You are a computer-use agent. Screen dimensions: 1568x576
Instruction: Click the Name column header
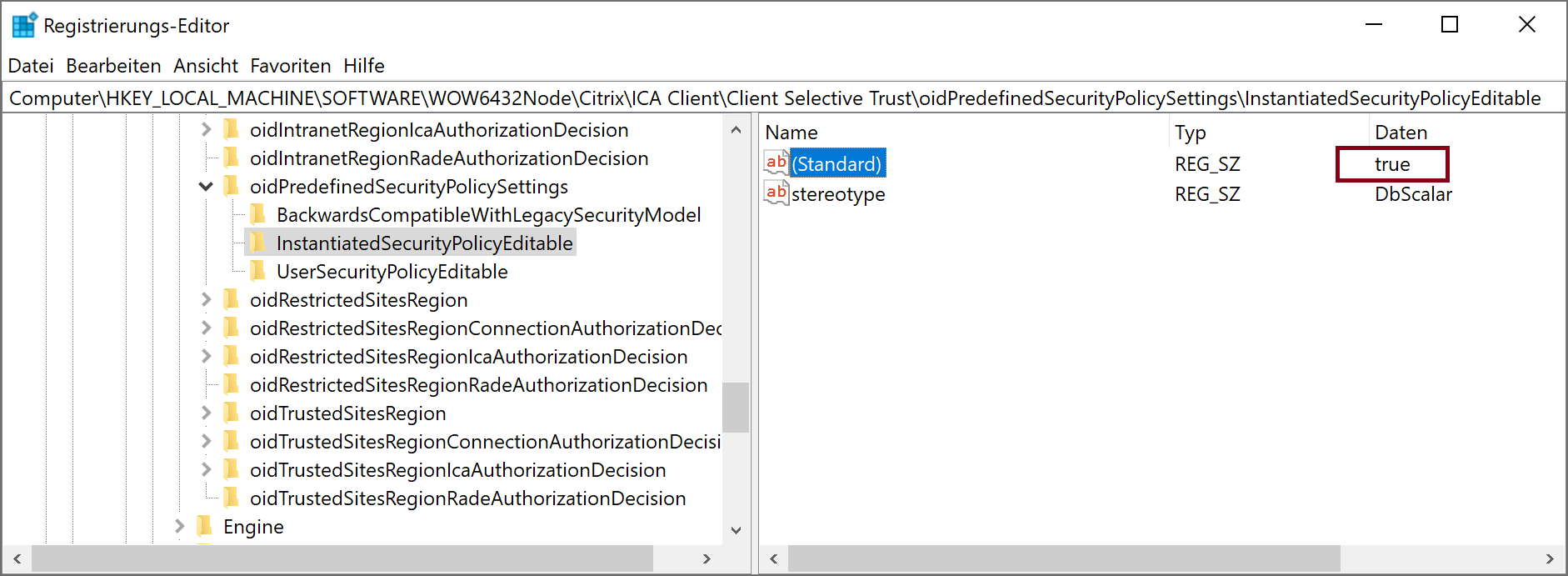[x=791, y=133]
